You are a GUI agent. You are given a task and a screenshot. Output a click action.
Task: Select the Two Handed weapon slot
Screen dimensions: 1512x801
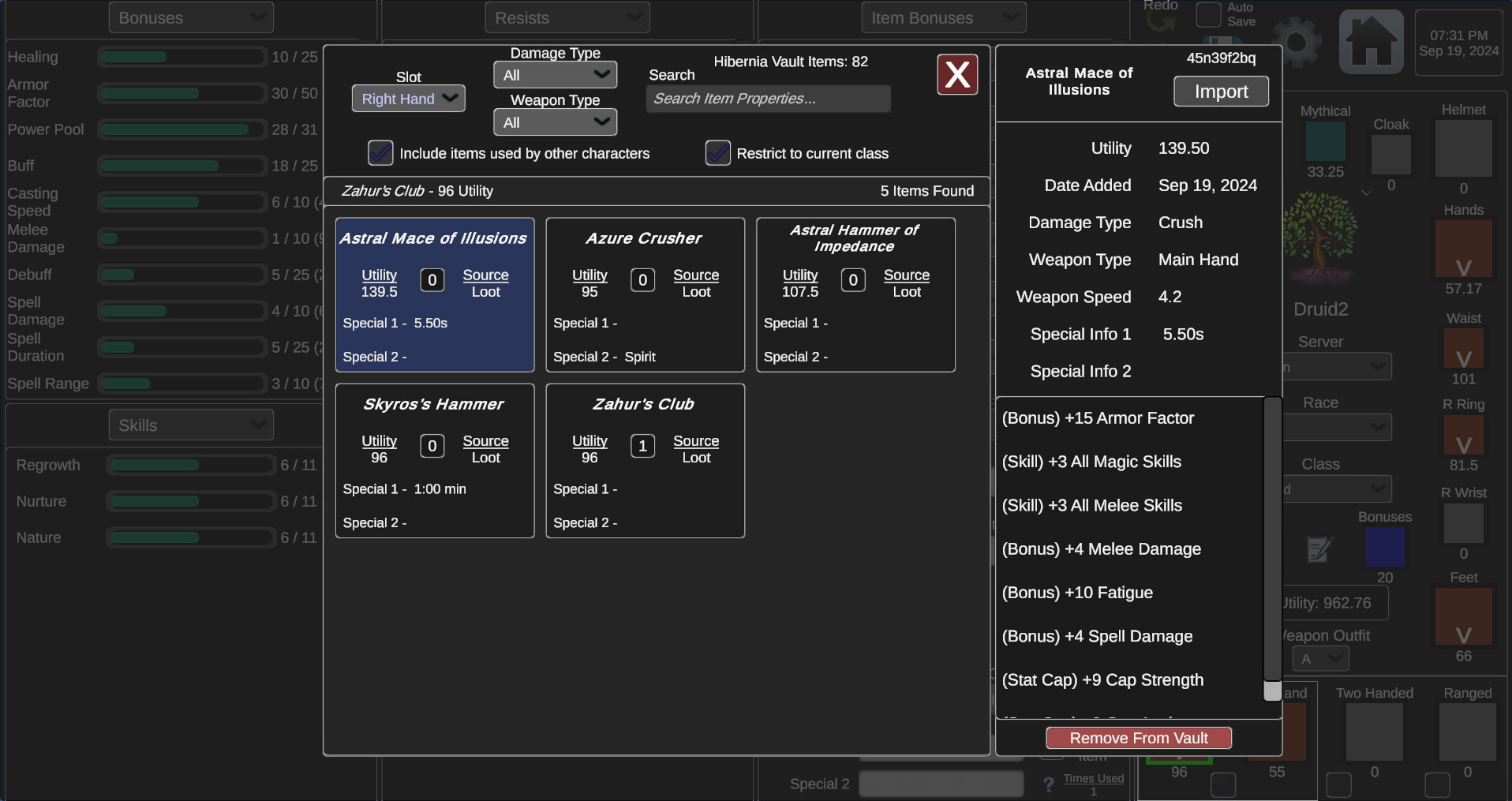[1373, 731]
